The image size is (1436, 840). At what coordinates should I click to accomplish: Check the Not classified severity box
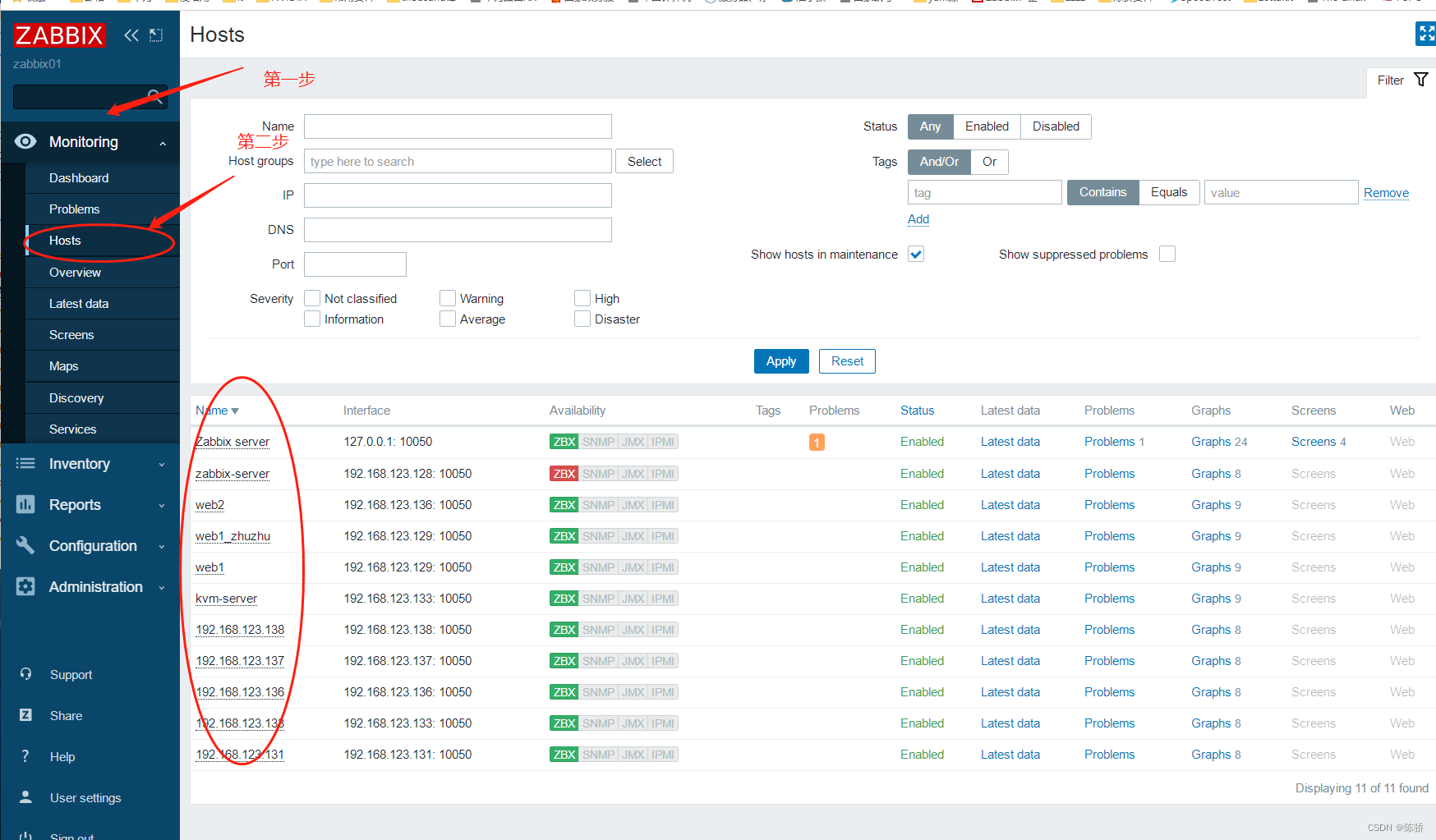pos(312,298)
